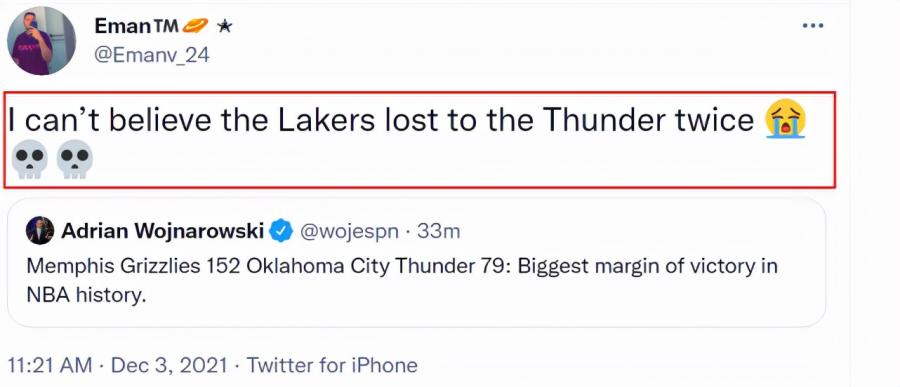Screen dimensions: 900x387
Task: Click the black star icon after the name
Action: 224,26
